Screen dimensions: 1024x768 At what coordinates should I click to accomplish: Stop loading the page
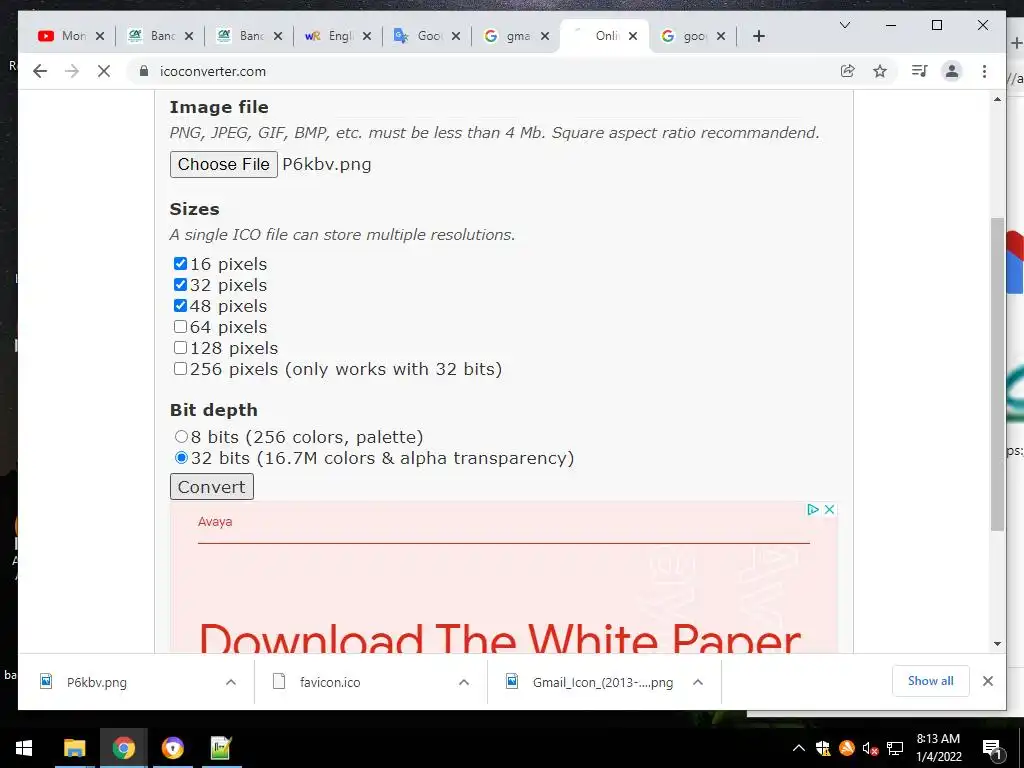(x=104, y=71)
